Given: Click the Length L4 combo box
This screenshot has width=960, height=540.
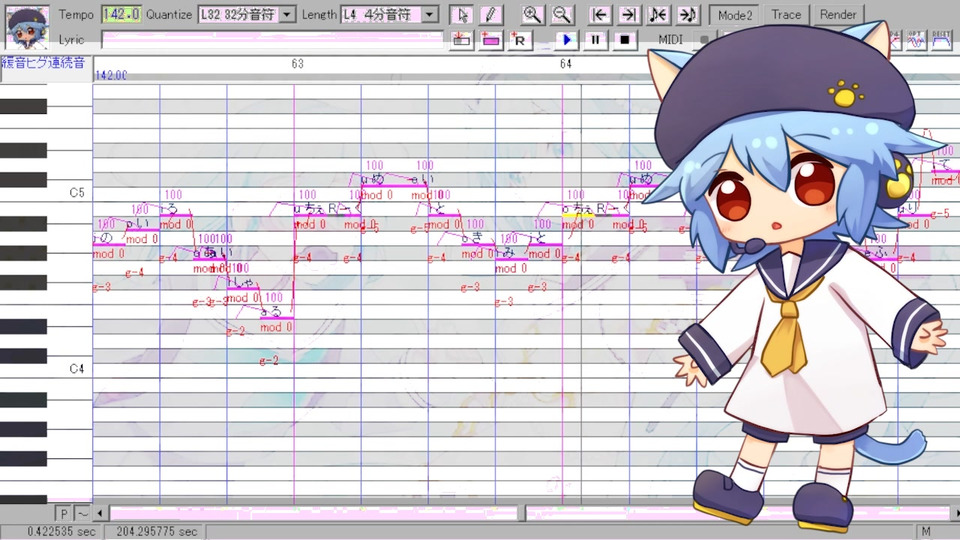Looking at the screenshot, I should [390, 15].
